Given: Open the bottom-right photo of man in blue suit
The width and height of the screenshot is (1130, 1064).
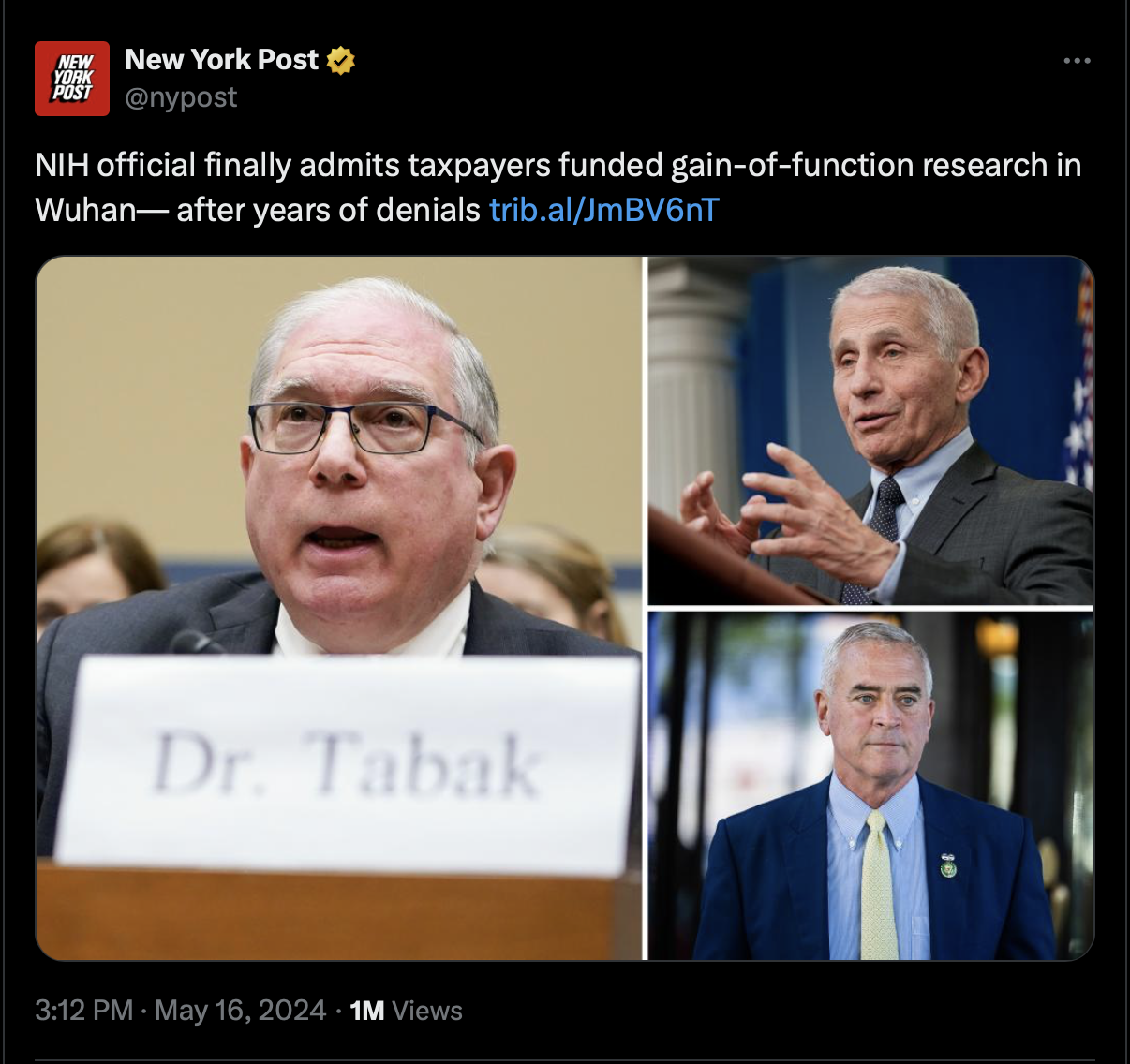Looking at the screenshot, I should [870, 786].
